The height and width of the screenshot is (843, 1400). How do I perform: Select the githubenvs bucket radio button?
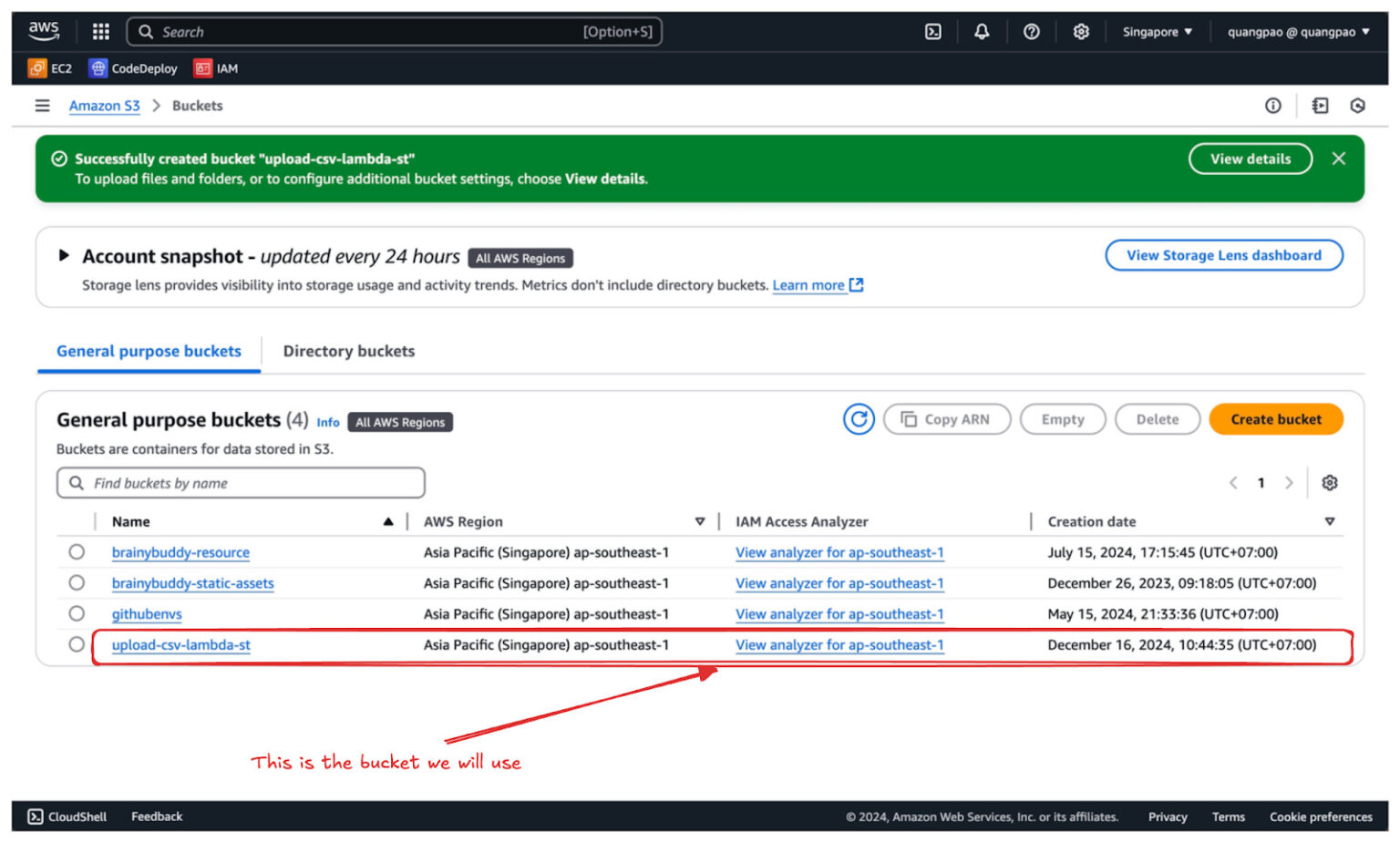click(x=77, y=614)
